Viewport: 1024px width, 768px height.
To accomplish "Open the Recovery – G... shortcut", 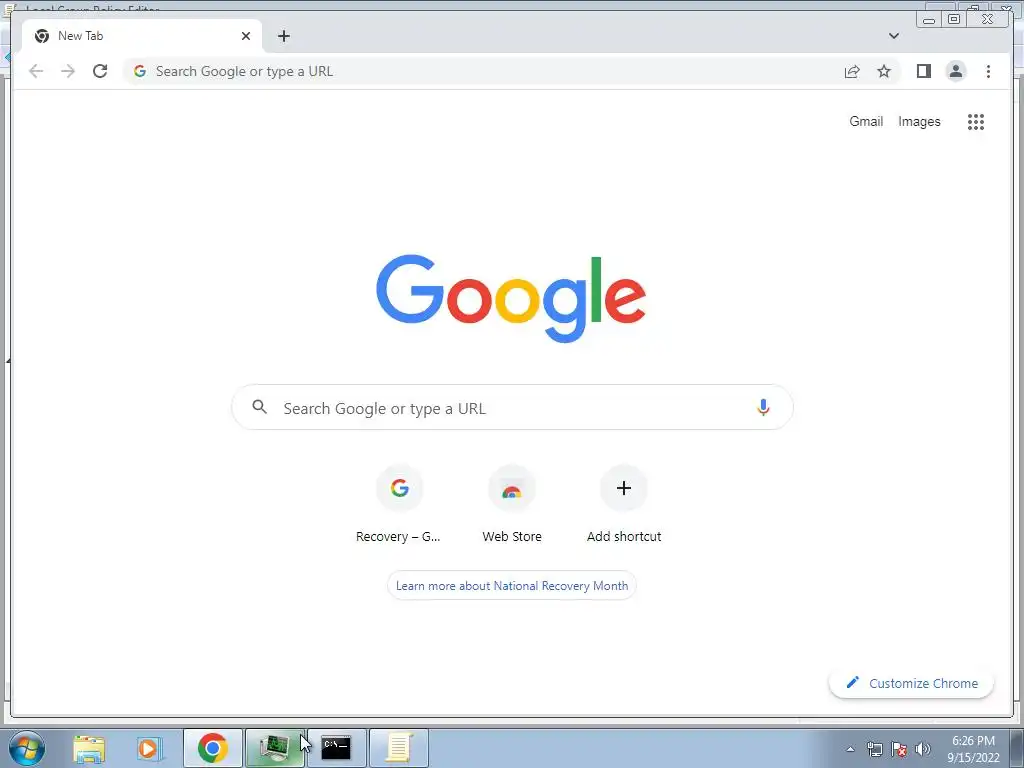I will pyautogui.click(x=399, y=505).
